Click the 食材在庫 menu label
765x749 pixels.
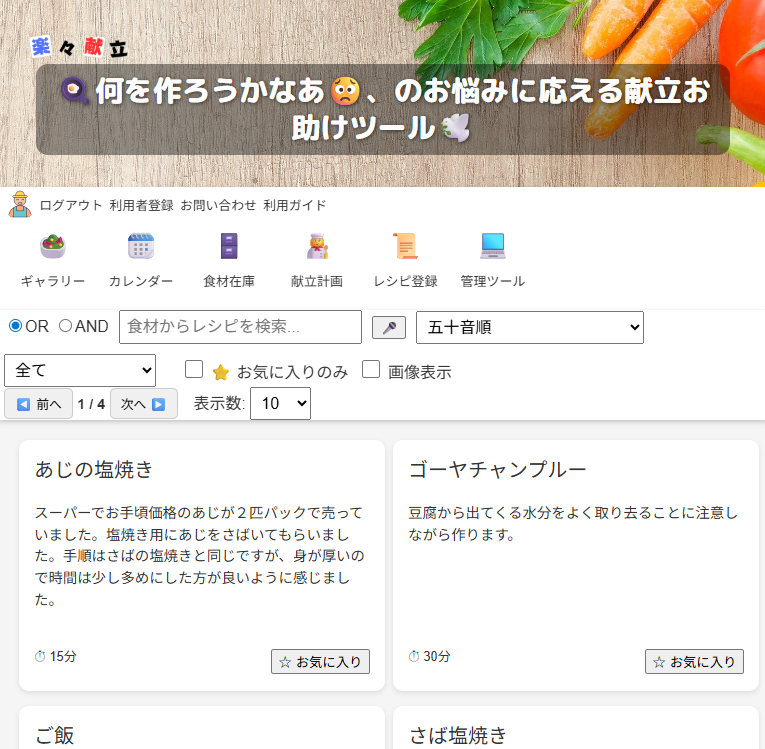(229, 281)
